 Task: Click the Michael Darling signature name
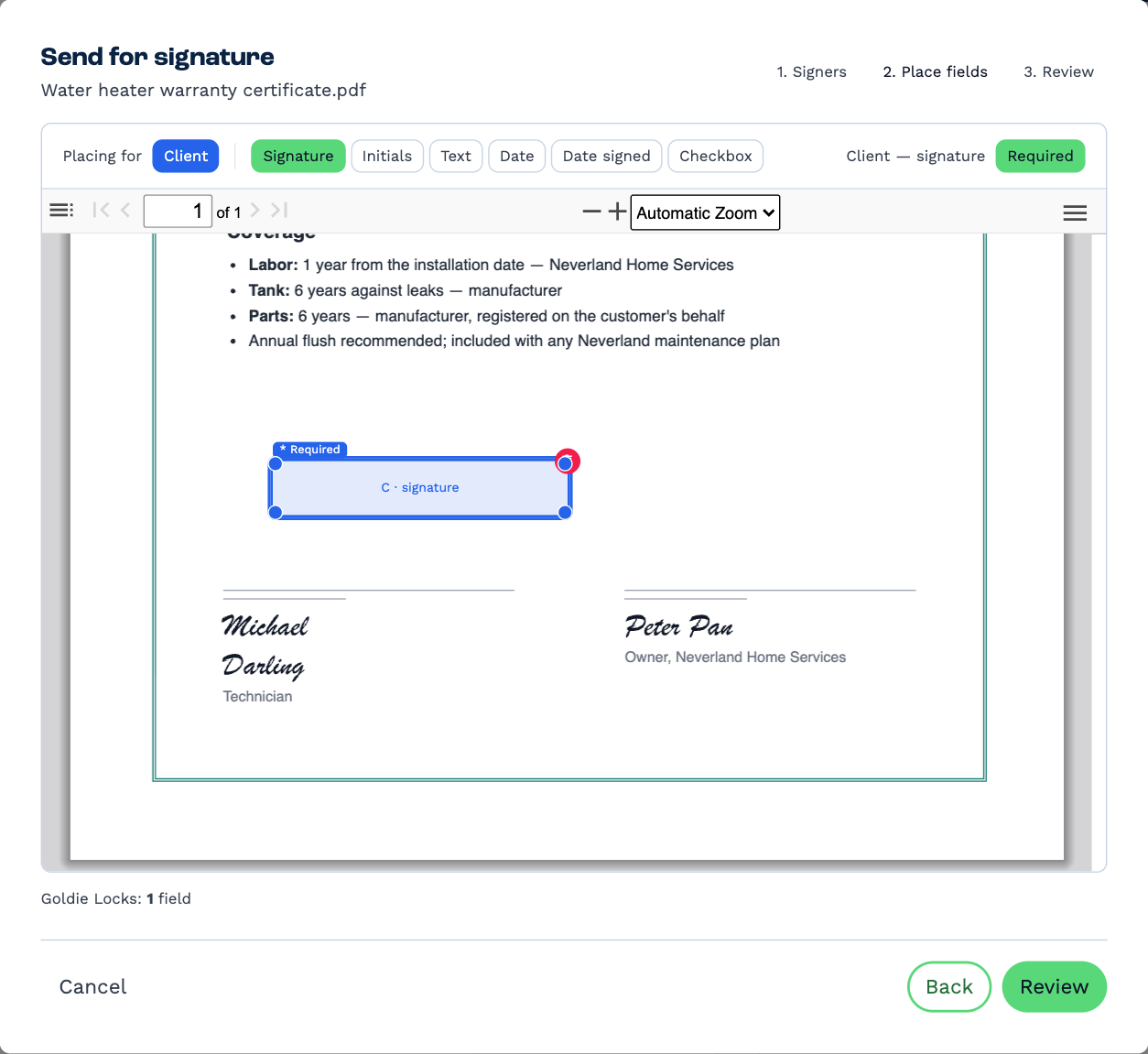pyautogui.click(x=265, y=646)
